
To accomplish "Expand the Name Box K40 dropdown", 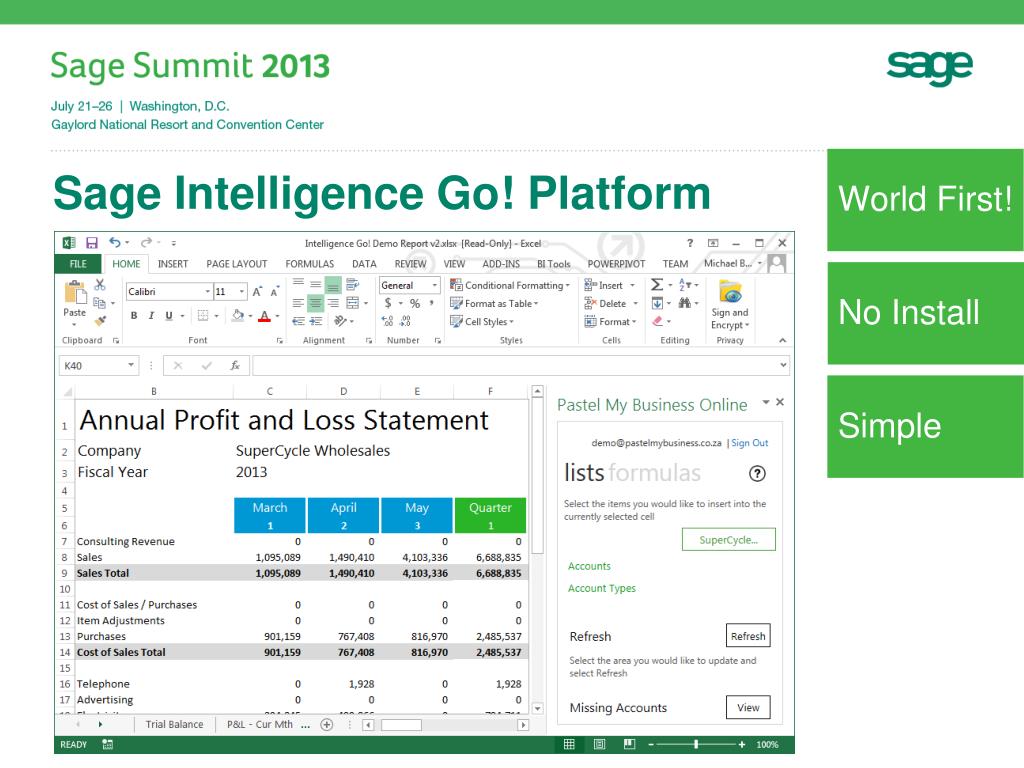I will [x=131, y=365].
